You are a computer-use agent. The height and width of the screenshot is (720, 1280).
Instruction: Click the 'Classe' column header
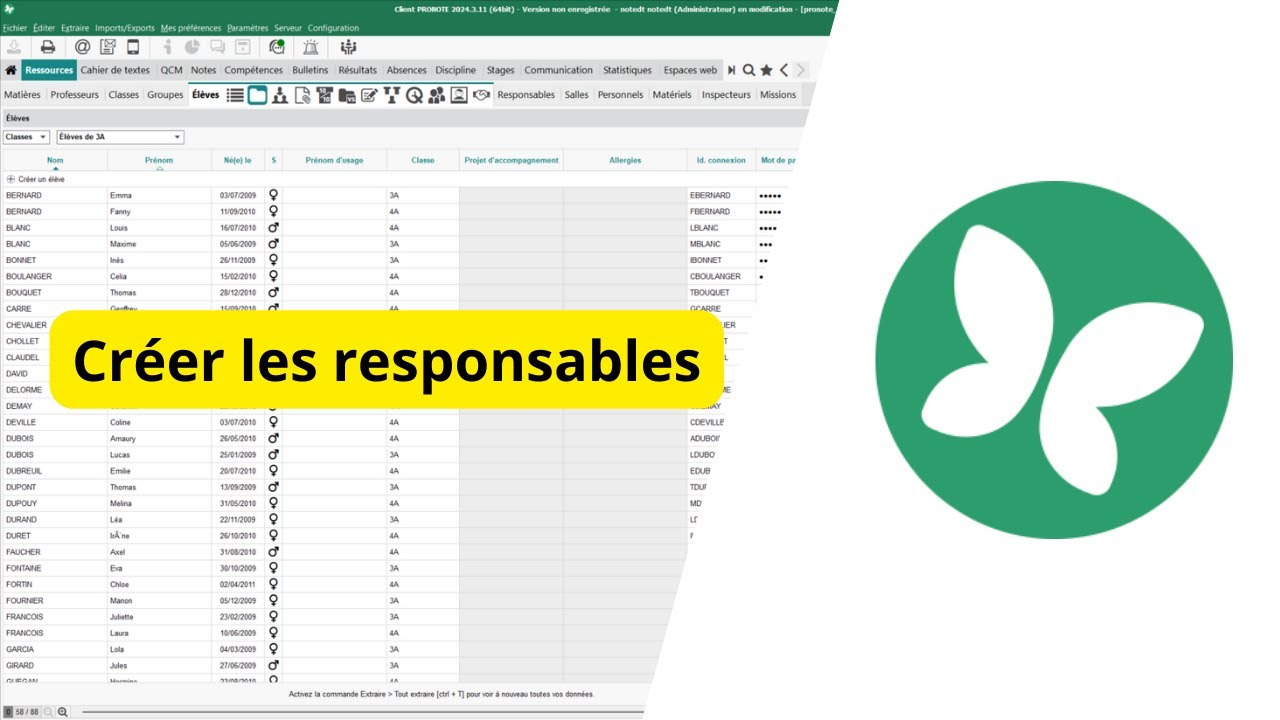[x=423, y=160]
